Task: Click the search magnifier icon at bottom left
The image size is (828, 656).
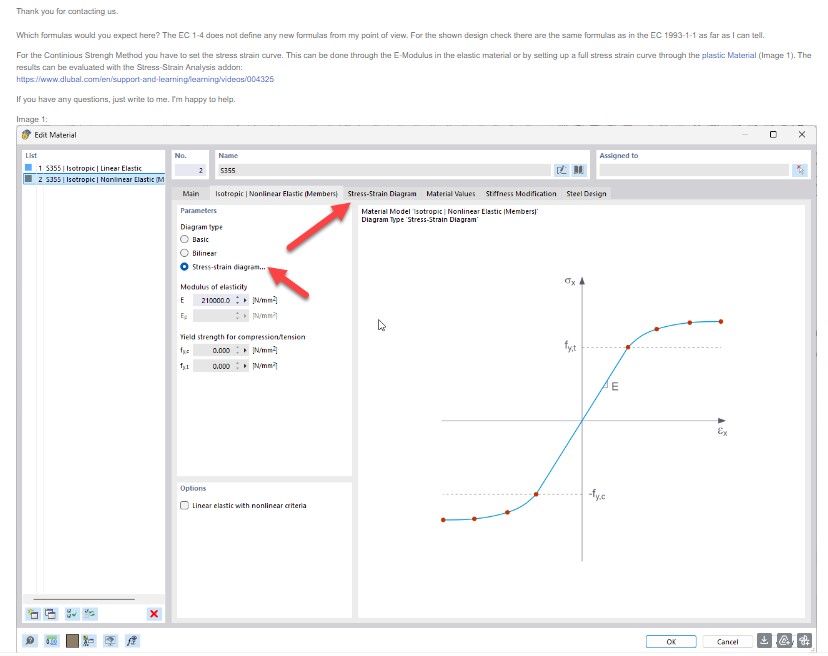Action: 30,641
